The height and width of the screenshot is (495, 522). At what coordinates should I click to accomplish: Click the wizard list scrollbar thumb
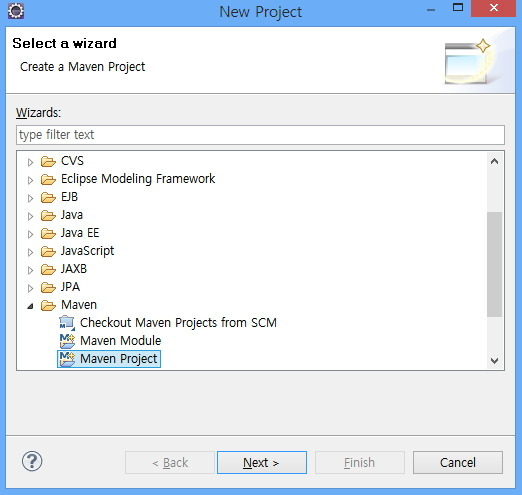pos(495,264)
